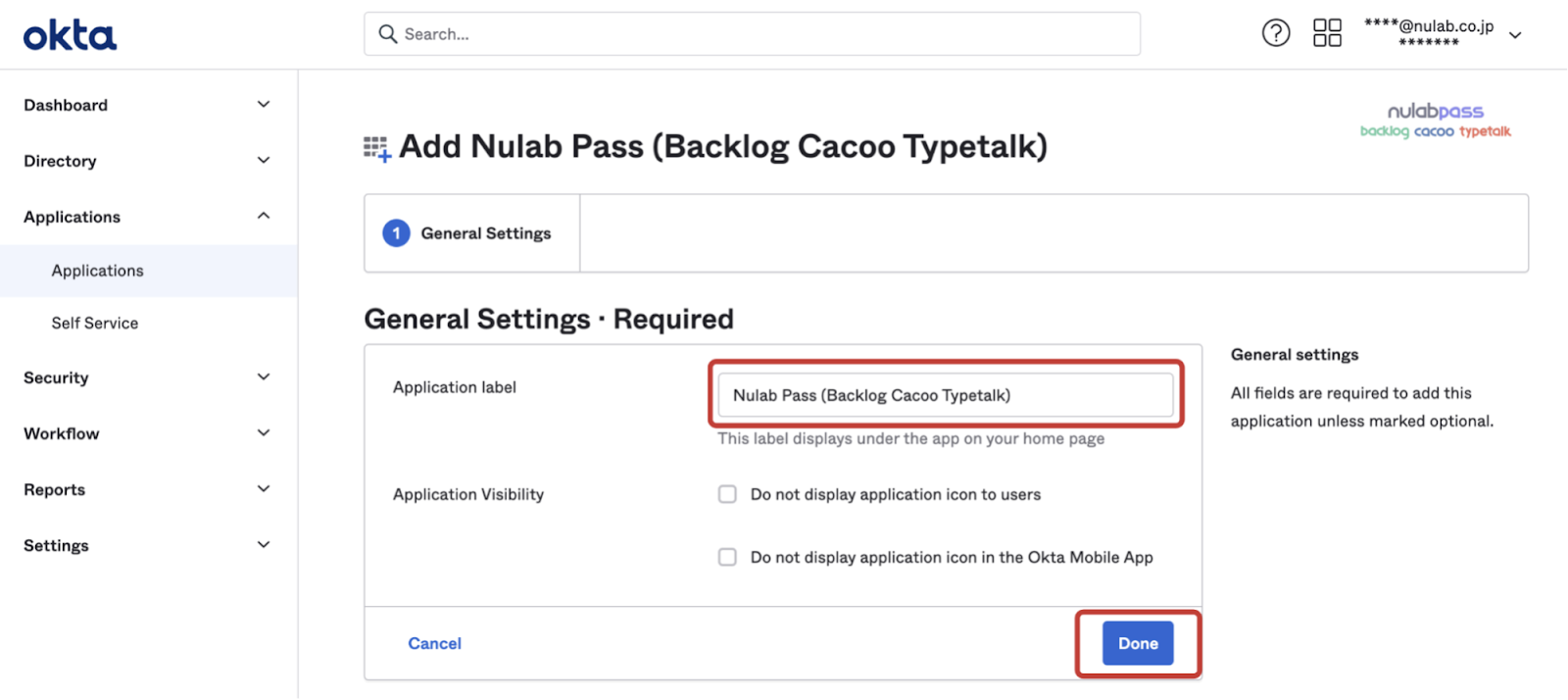Screen dimensions: 1568x700
Task: Check Do not display icon in Okta Mobile App
Action: [727, 557]
